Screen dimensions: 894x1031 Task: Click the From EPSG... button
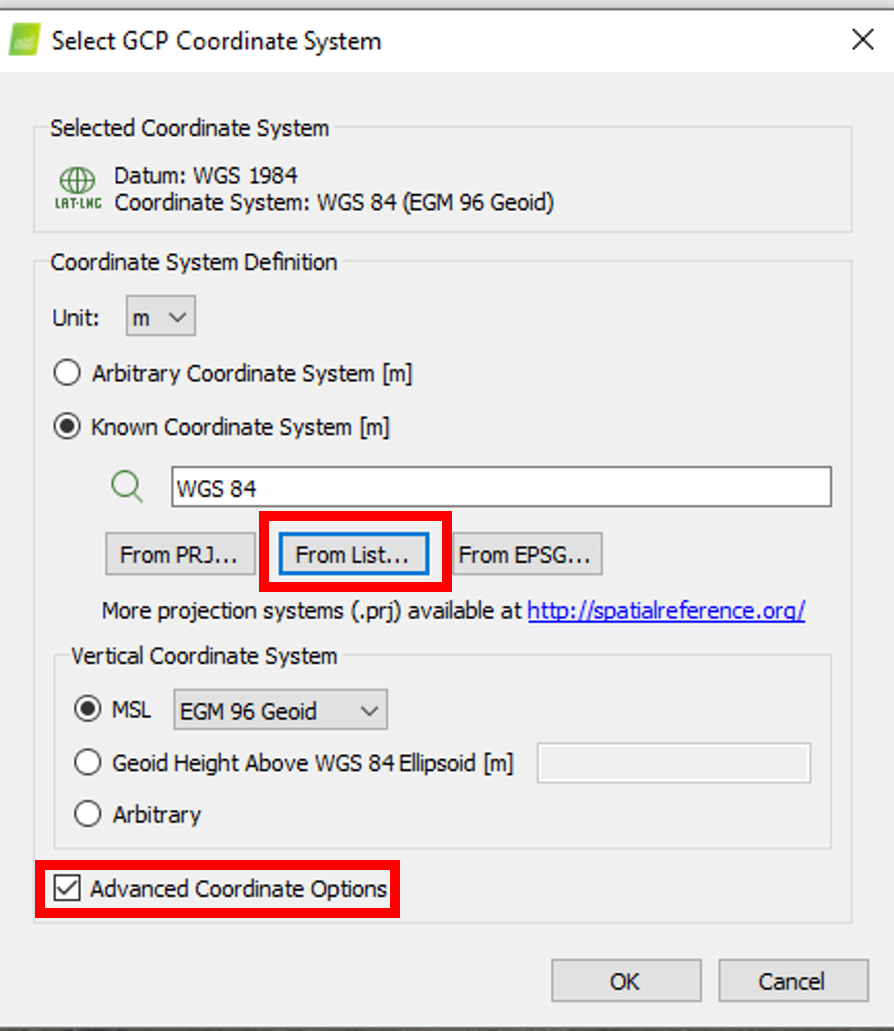528,555
